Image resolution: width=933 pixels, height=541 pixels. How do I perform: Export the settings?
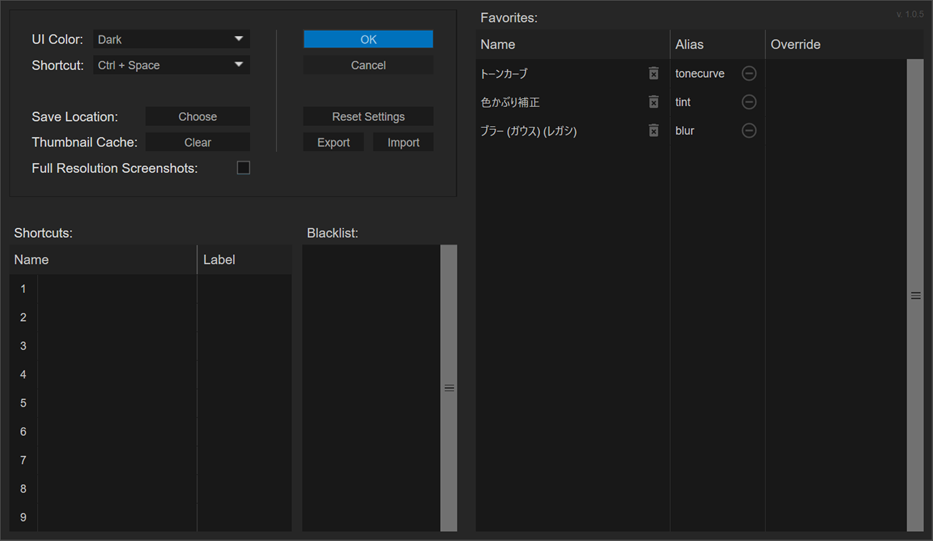333,143
